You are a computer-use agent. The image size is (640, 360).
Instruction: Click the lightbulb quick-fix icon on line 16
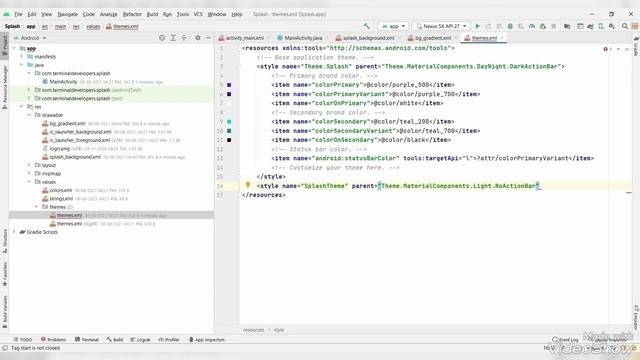248,185
